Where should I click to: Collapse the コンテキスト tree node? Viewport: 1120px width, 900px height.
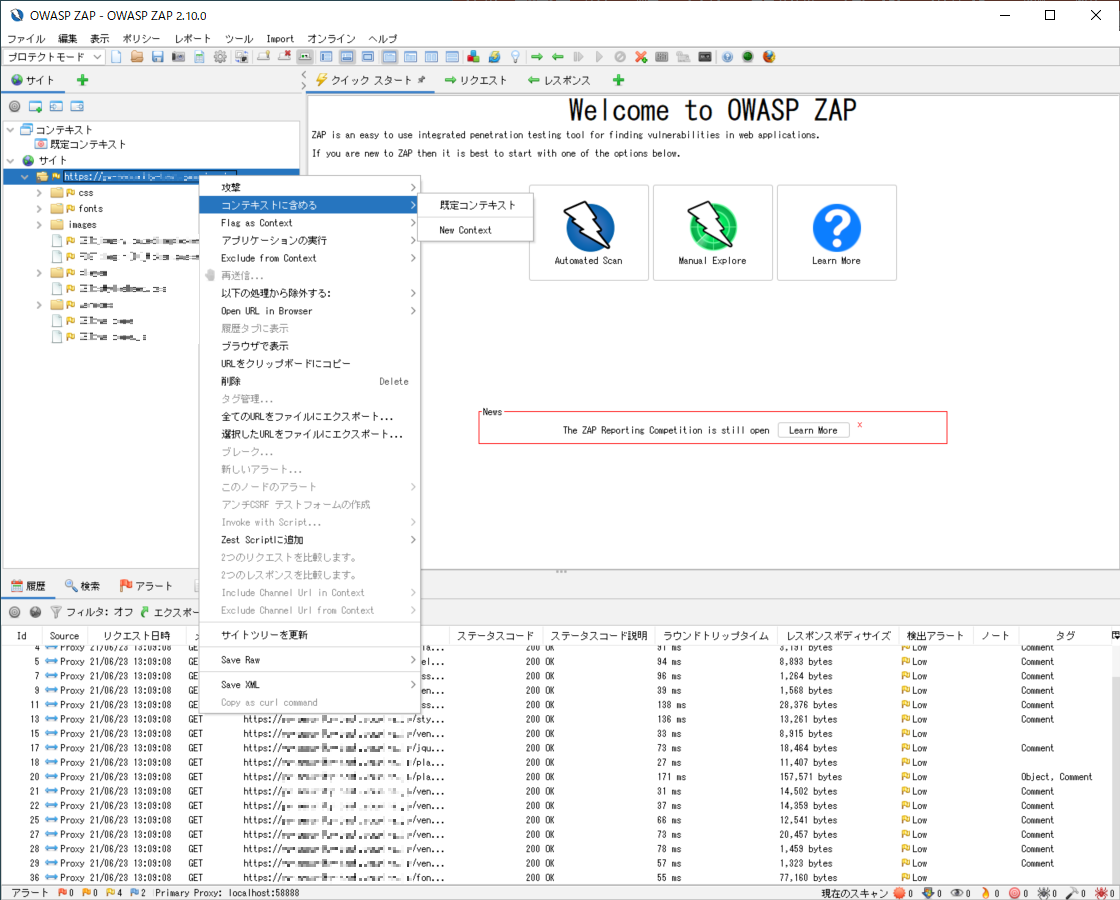click(10, 129)
